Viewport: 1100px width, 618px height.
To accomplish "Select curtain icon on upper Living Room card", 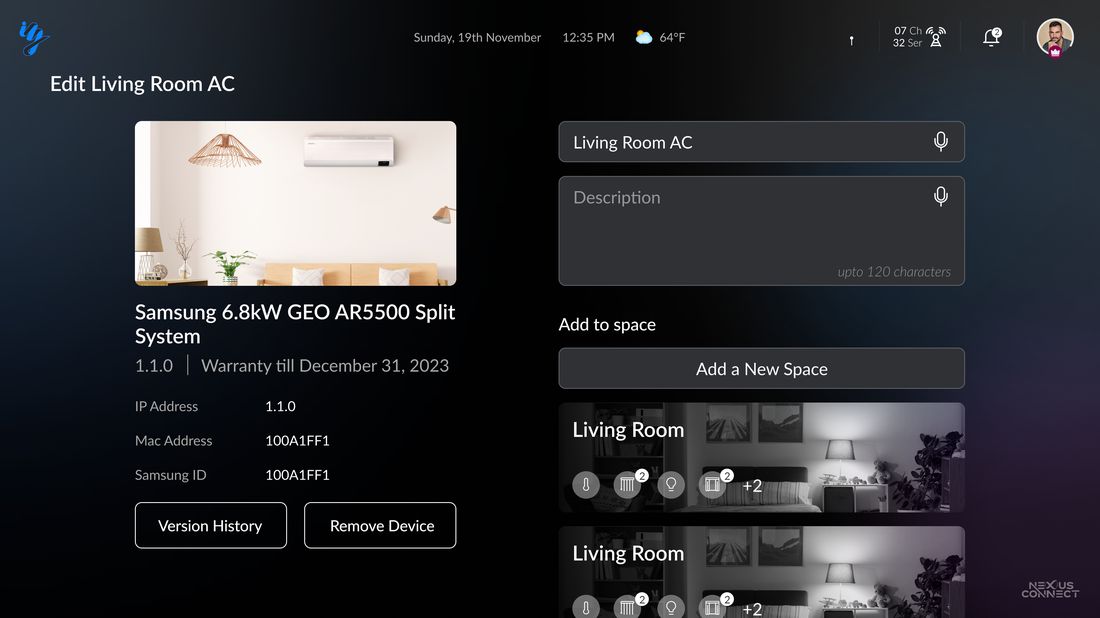I will pos(713,485).
